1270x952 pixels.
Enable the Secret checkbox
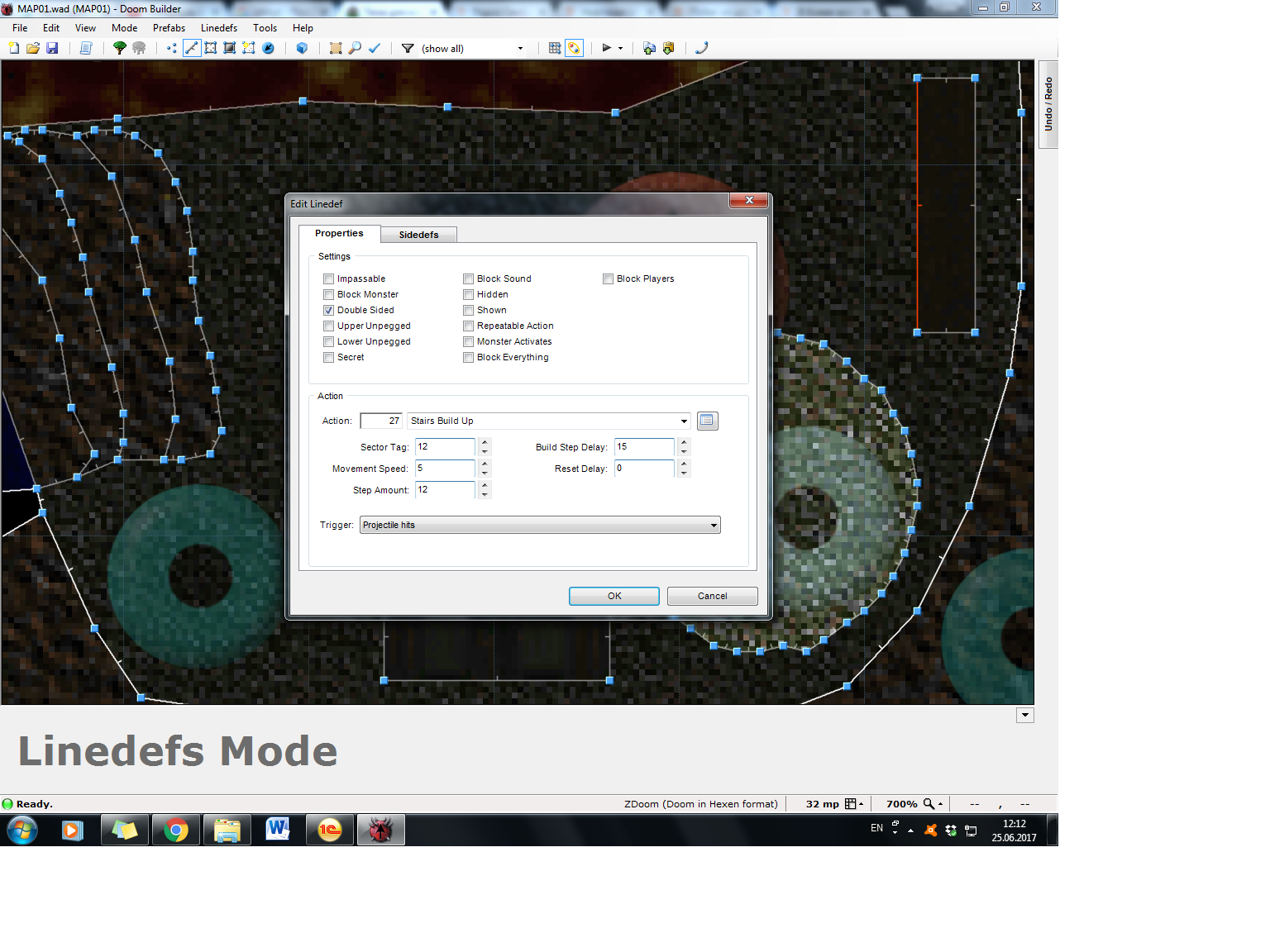[x=329, y=357]
